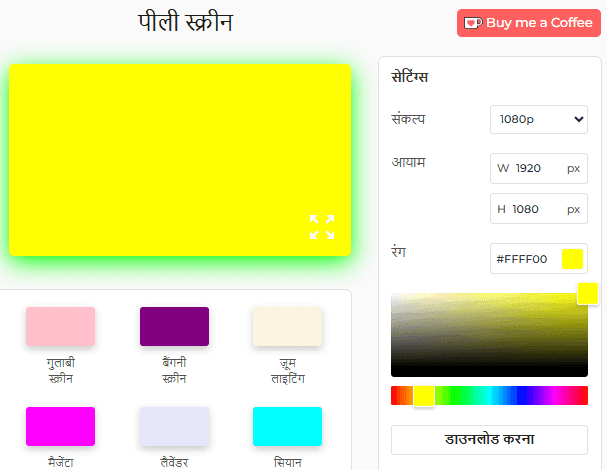Click the आयाम dimensions label
The height and width of the screenshot is (470, 607).
[408, 162]
